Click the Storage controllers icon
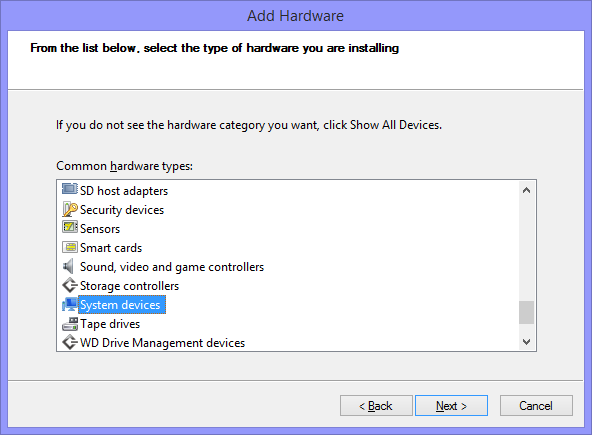The width and height of the screenshot is (592, 435). pos(69,285)
